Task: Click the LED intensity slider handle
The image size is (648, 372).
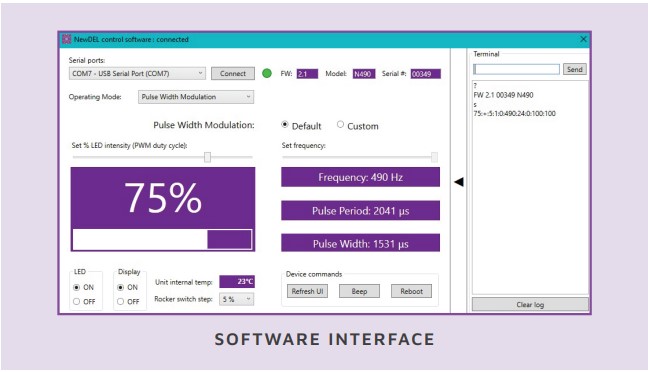Action: pyautogui.click(x=207, y=157)
